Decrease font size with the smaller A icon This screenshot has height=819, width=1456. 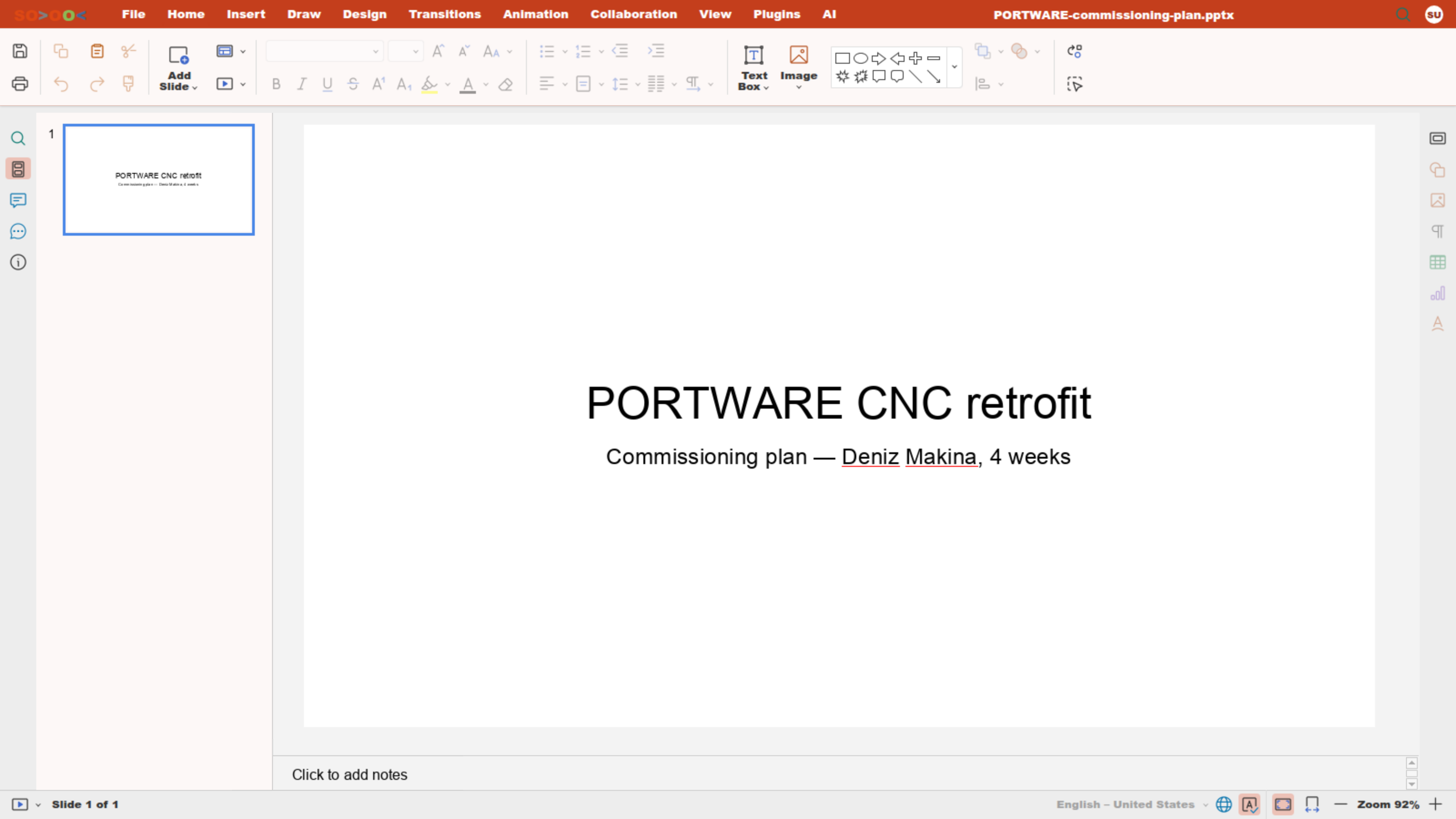[x=464, y=51]
